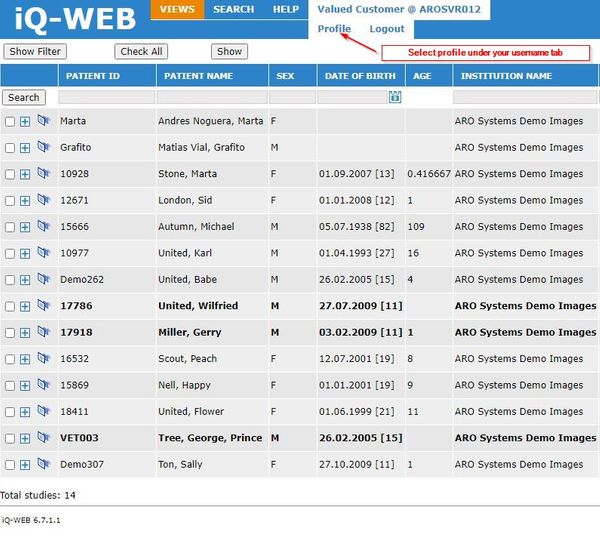Open viewer icon for patient Marta
This screenshot has height=537, width=600.
tap(44, 121)
